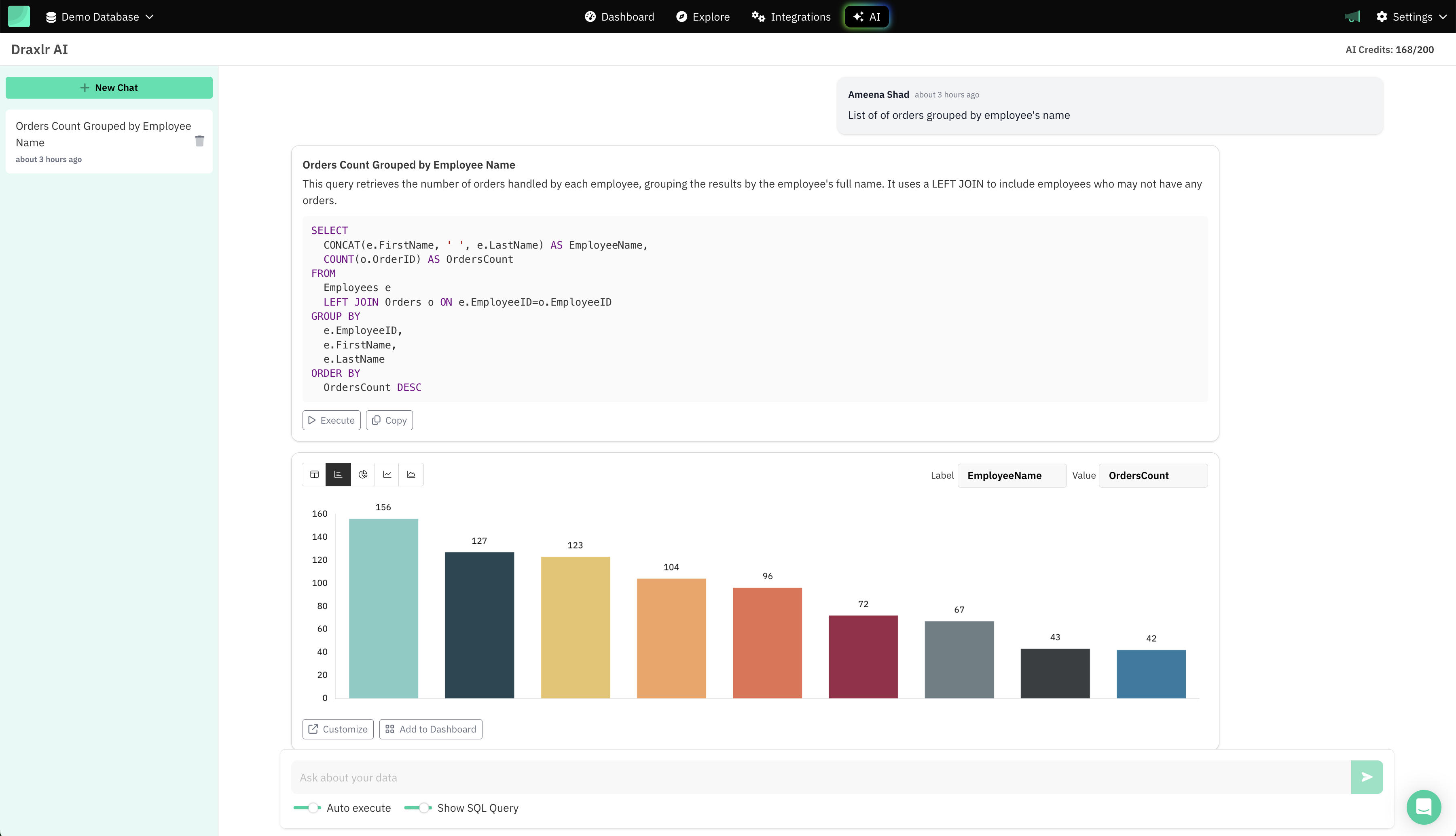The height and width of the screenshot is (836, 1456).
Task: Click Add to Dashboard
Action: [x=431, y=728]
